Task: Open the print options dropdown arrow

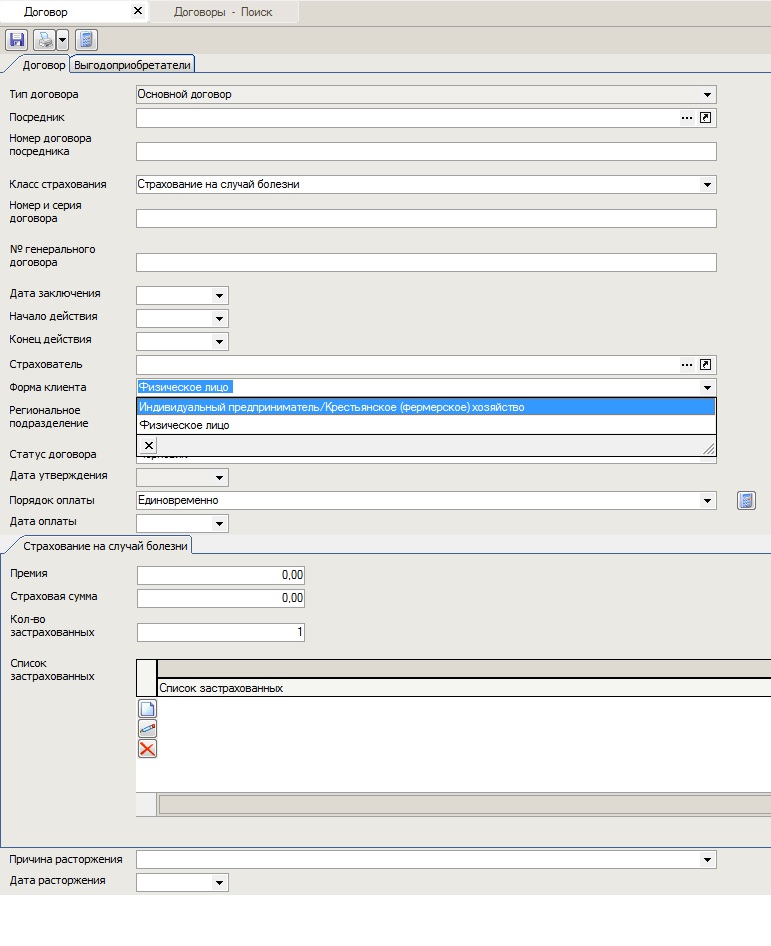Action: pos(62,40)
